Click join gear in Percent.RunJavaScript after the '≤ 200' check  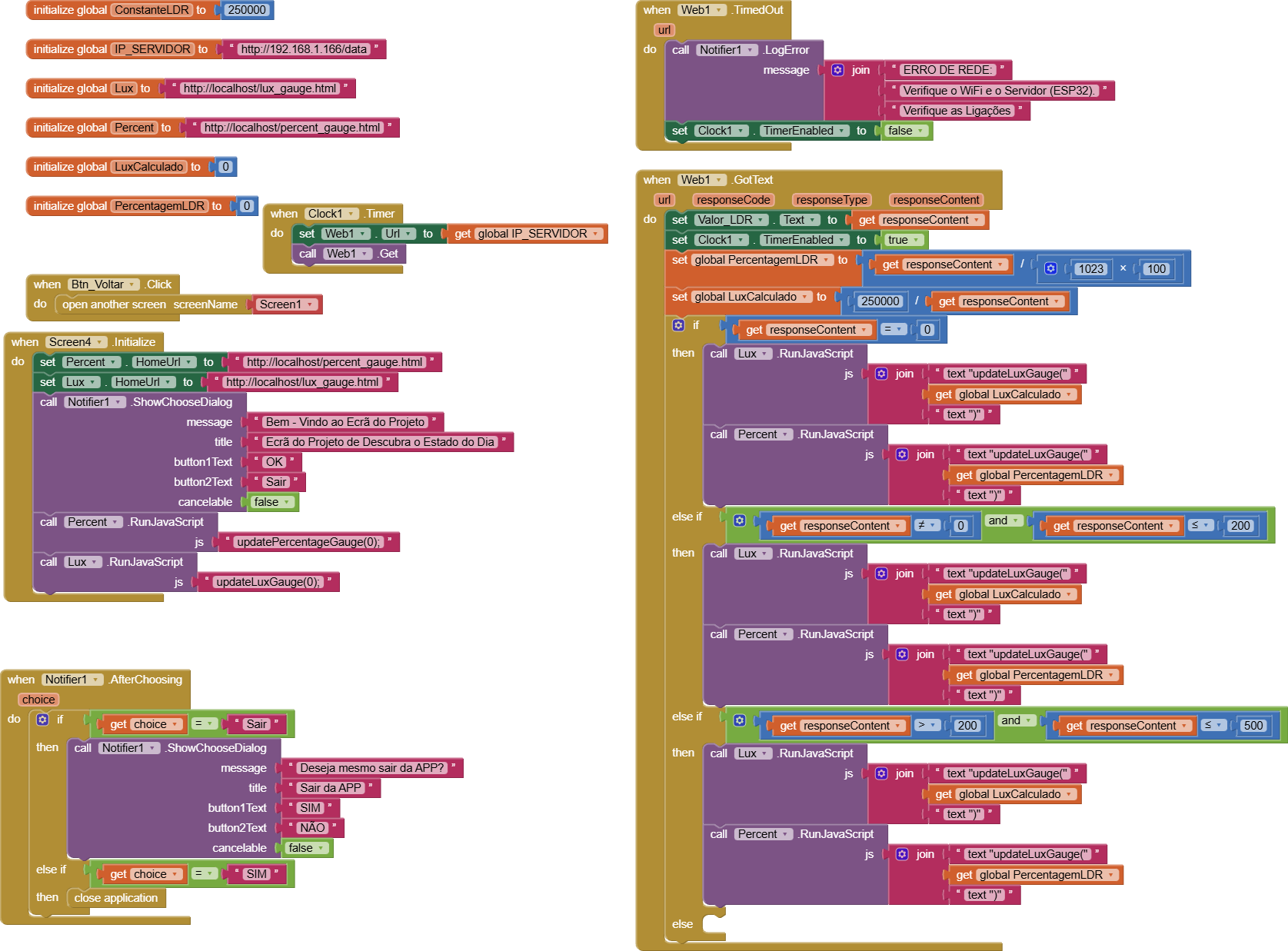click(x=902, y=654)
